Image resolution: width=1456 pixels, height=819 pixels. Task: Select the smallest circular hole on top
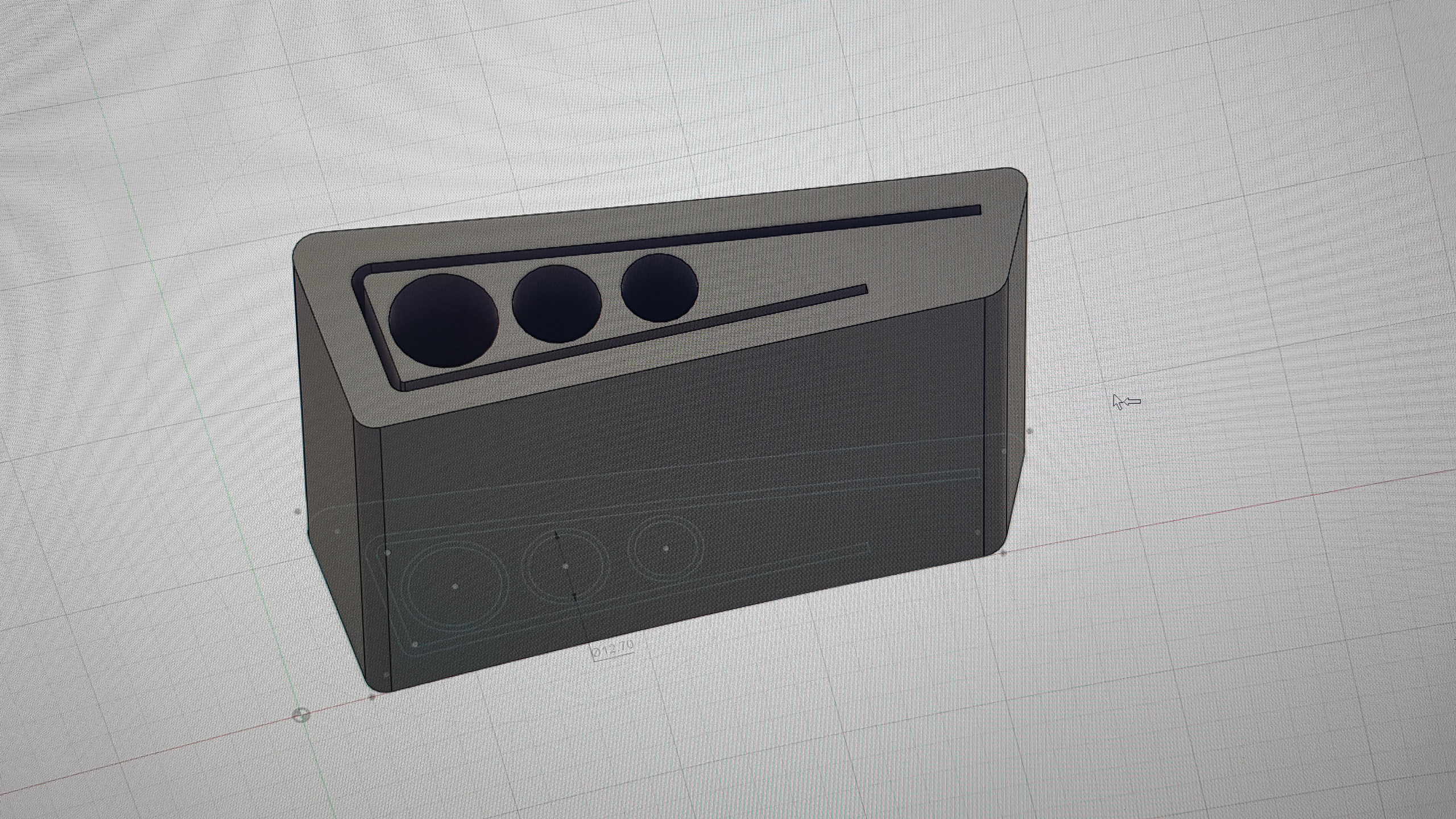point(659,288)
